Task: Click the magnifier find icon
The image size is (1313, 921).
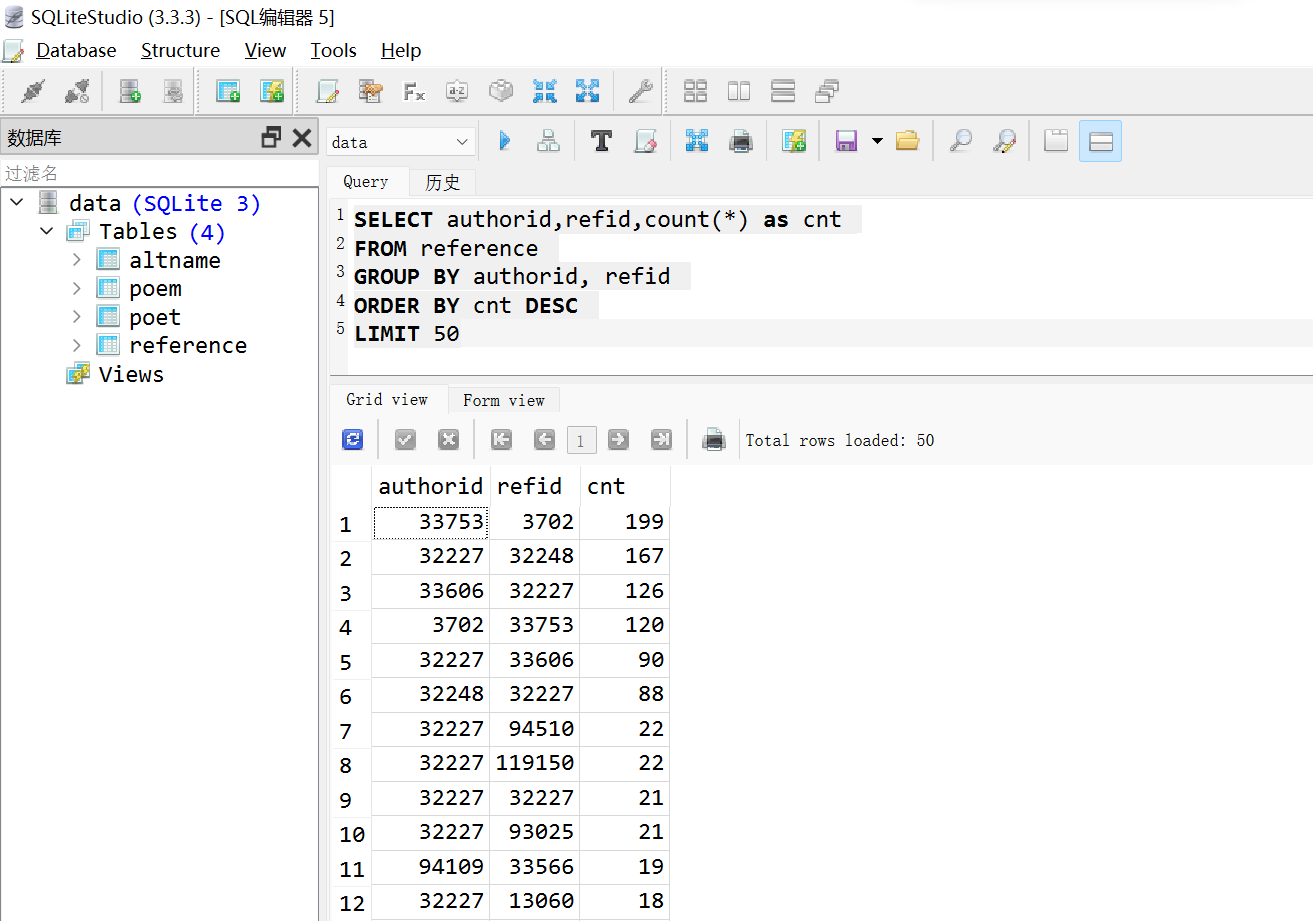Action: pos(960,141)
